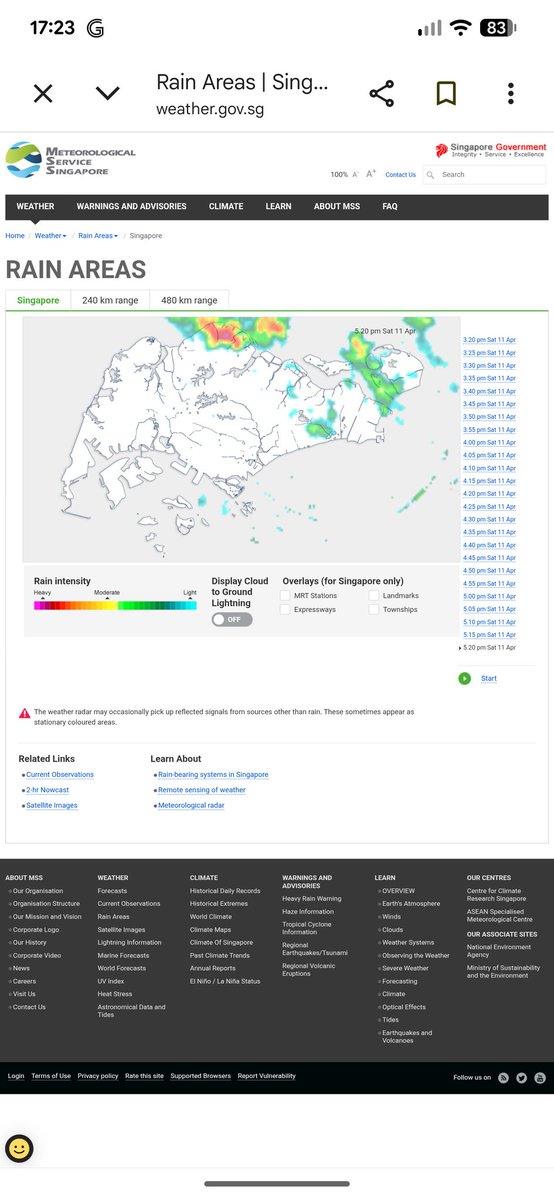
Task: Open the ABOUT MSS navigation menu
Action: tap(337, 207)
